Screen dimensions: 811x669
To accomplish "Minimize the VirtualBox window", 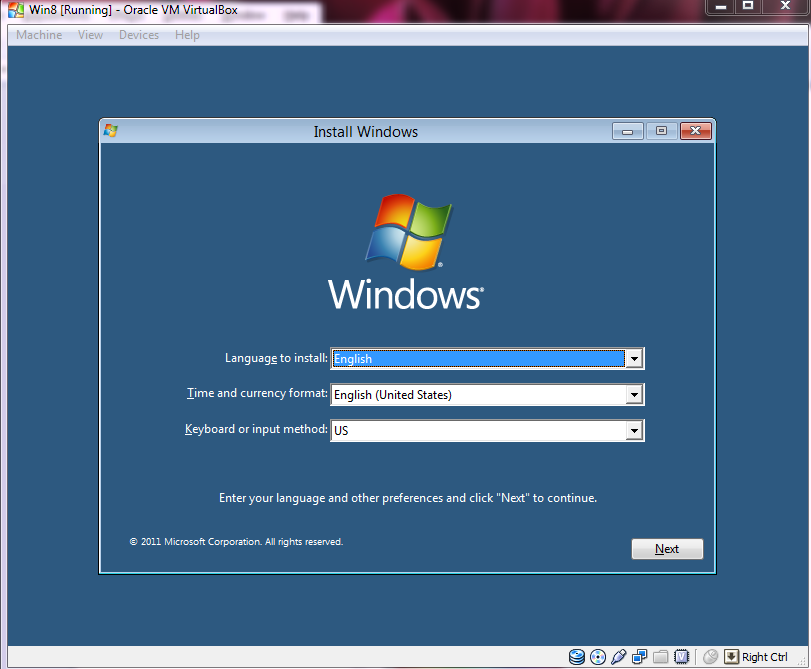I will click(721, 7).
